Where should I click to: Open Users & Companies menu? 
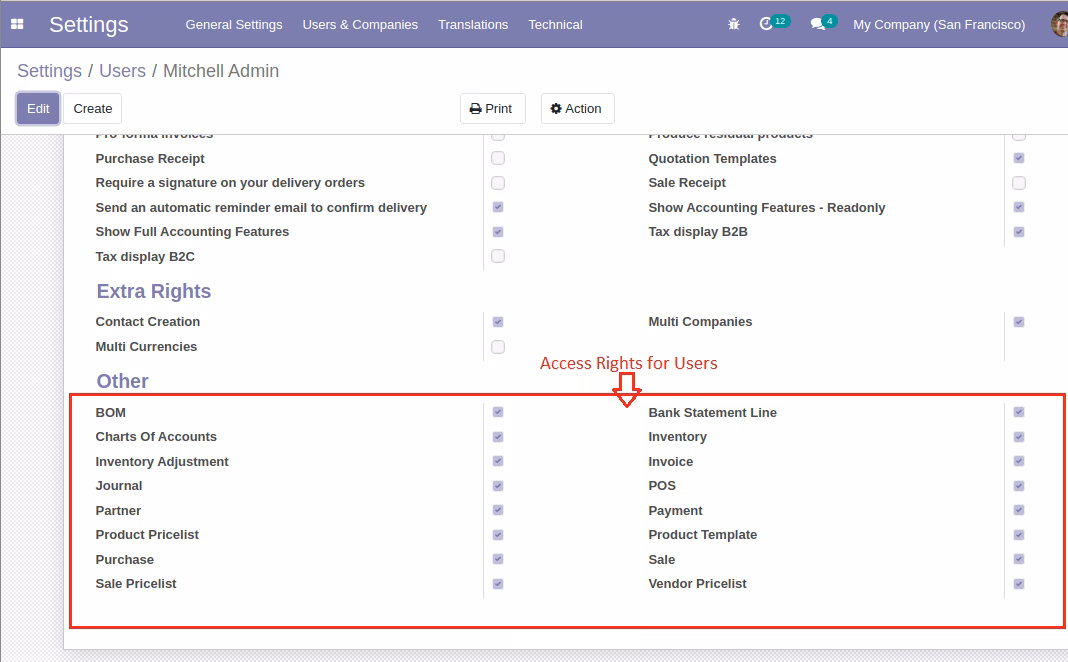[360, 25]
